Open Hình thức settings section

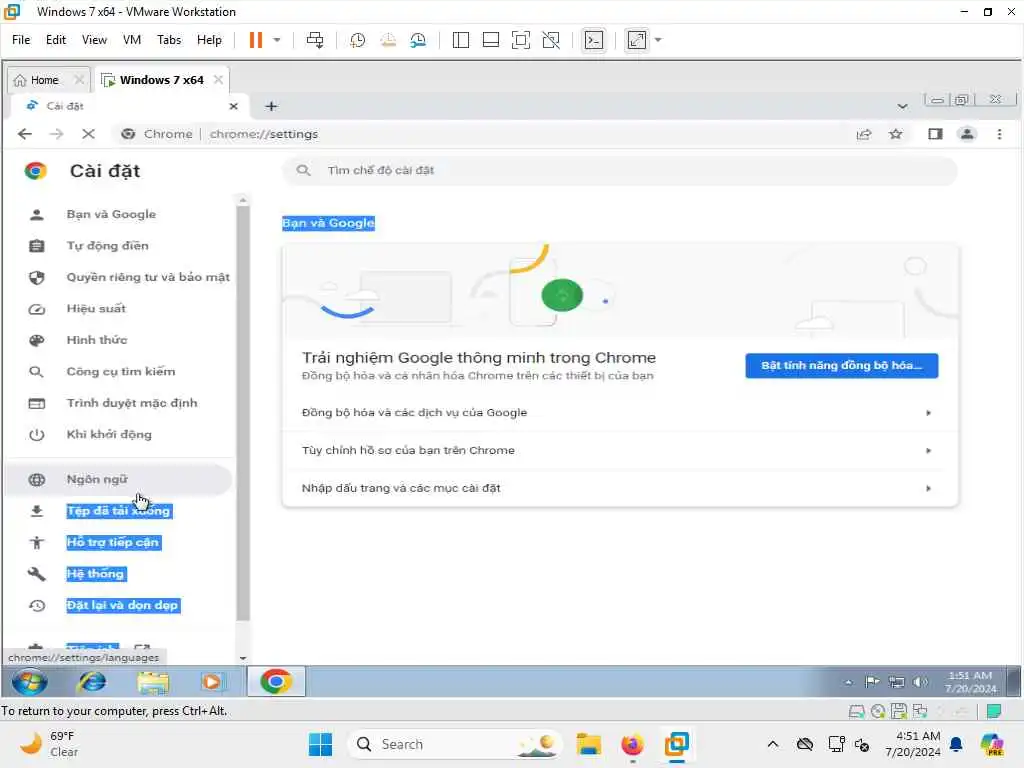click(119, 340)
